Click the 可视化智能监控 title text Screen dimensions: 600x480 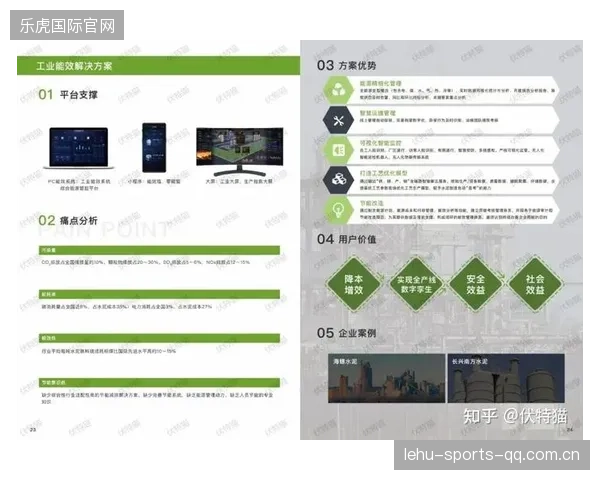(x=381, y=143)
